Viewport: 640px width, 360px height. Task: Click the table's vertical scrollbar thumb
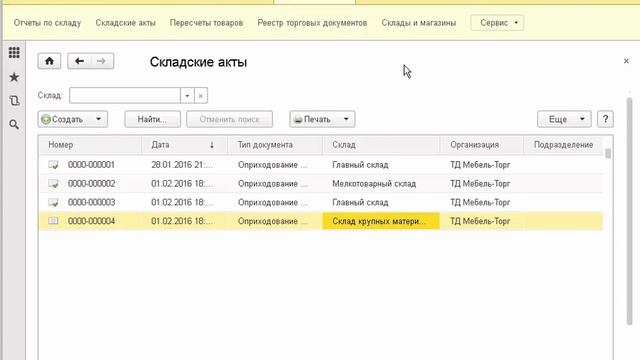point(608,153)
